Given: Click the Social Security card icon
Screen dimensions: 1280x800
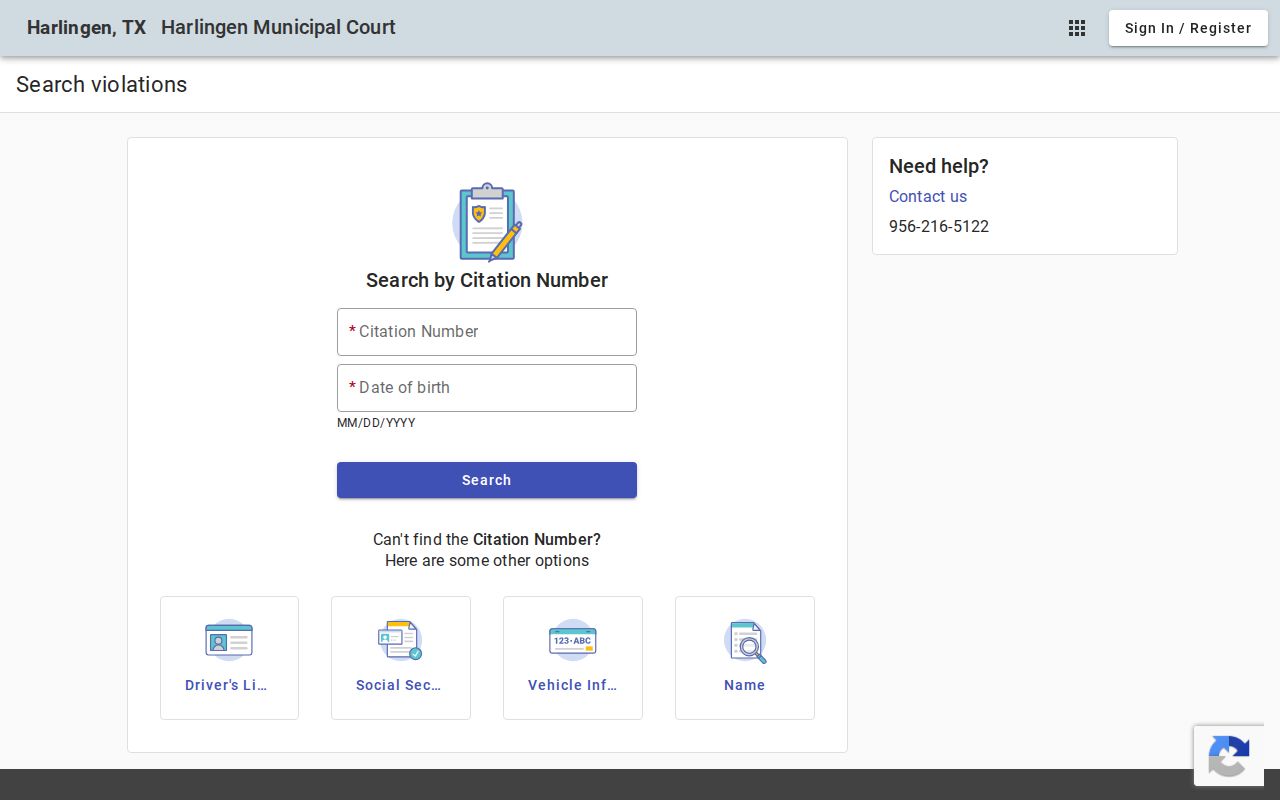Looking at the screenshot, I should pos(400,640).
